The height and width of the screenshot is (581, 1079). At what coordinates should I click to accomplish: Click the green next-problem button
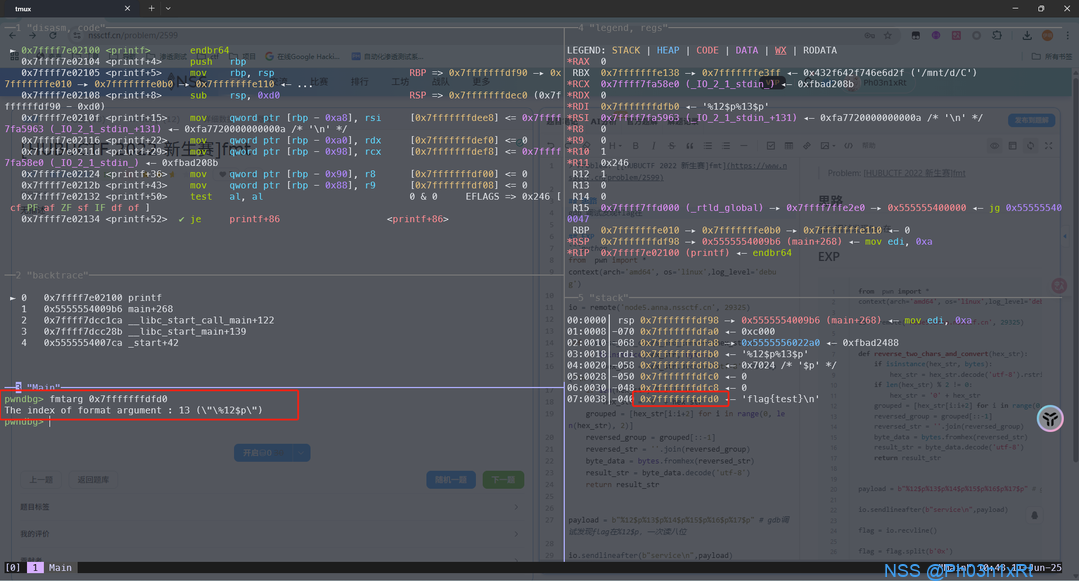(x=503, y=480)
